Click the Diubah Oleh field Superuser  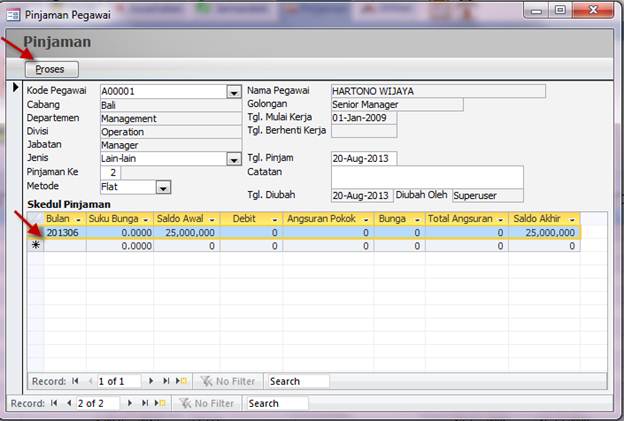[x=488, y=196]
